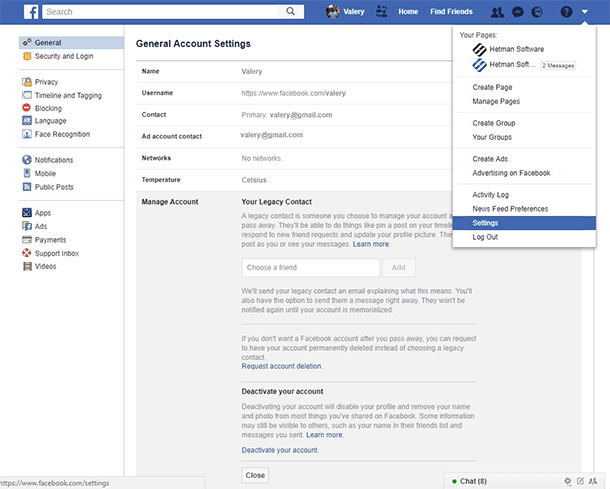
Task: Edit the Username row
Action: 294,93
